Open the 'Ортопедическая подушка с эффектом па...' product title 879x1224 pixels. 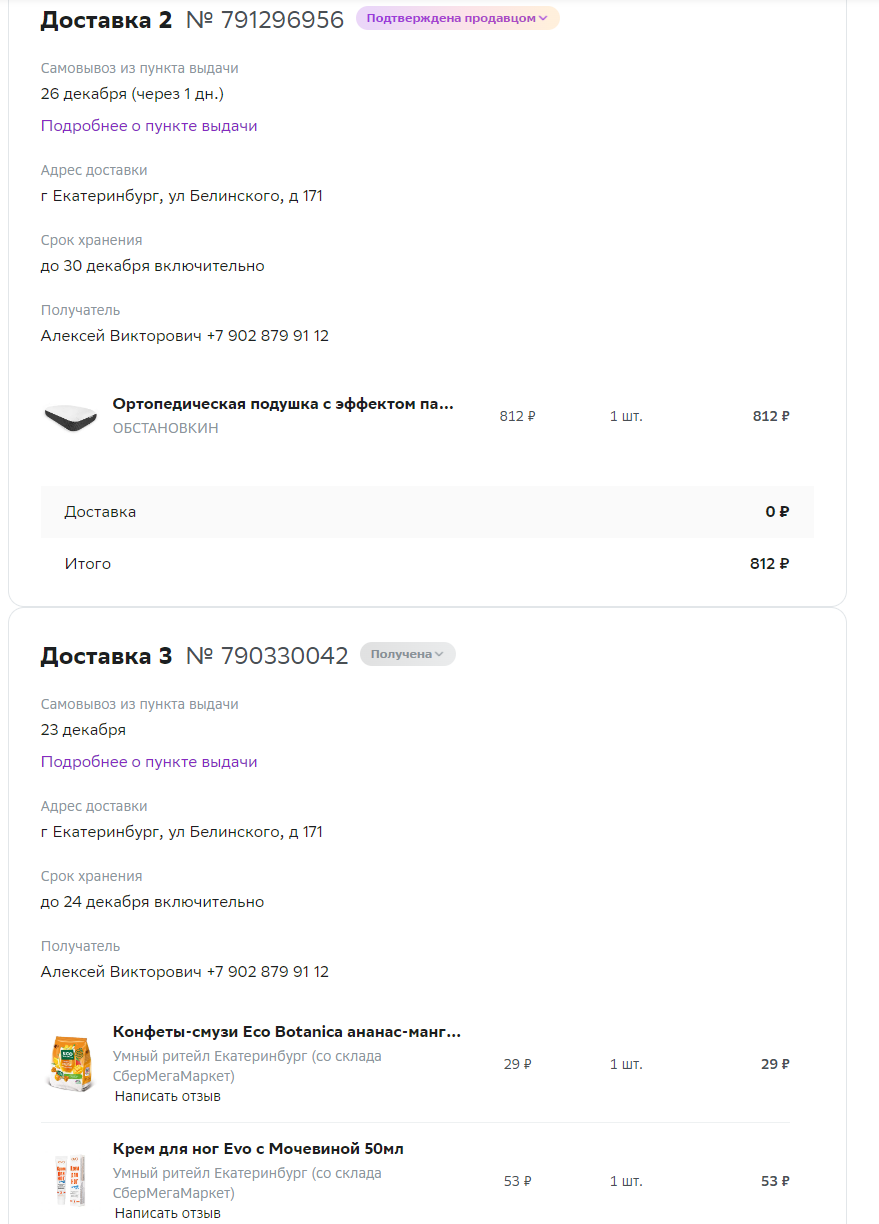click(283, 404)
